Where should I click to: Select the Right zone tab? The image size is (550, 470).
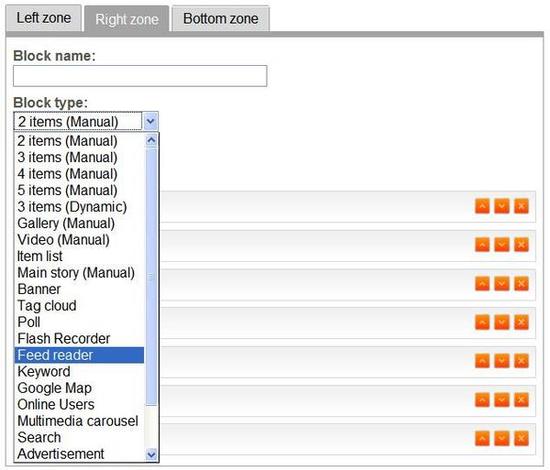[127, 19]
